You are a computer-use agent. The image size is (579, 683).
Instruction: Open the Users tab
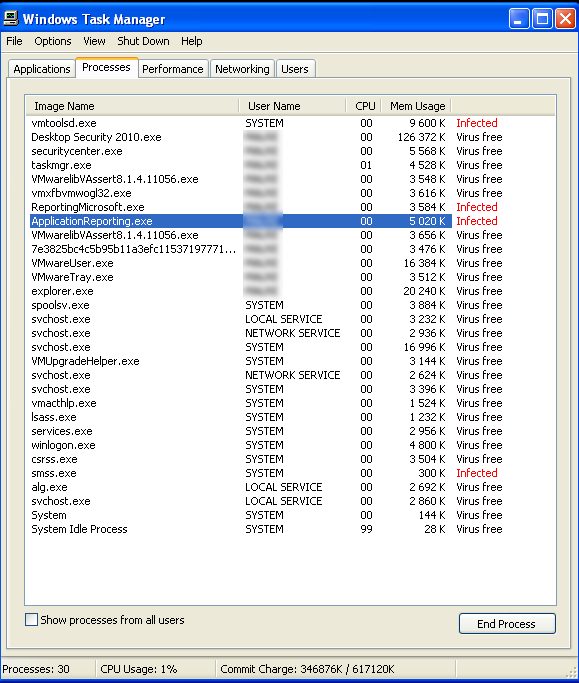pos(295,69)
